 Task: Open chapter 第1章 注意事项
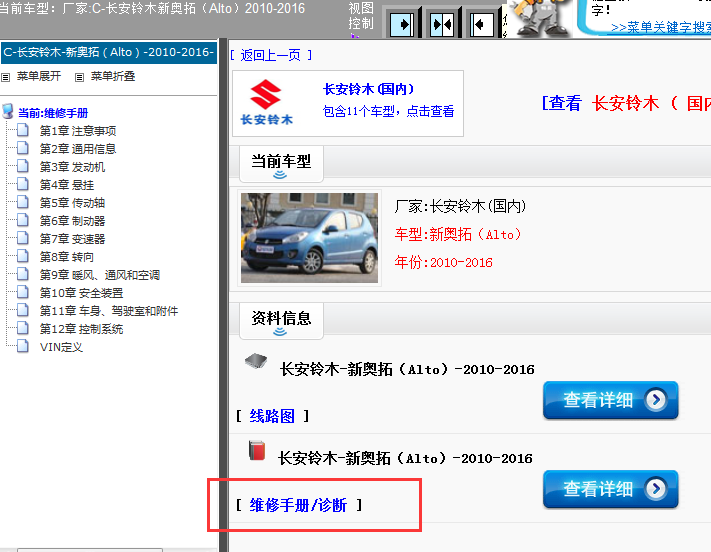78,131
